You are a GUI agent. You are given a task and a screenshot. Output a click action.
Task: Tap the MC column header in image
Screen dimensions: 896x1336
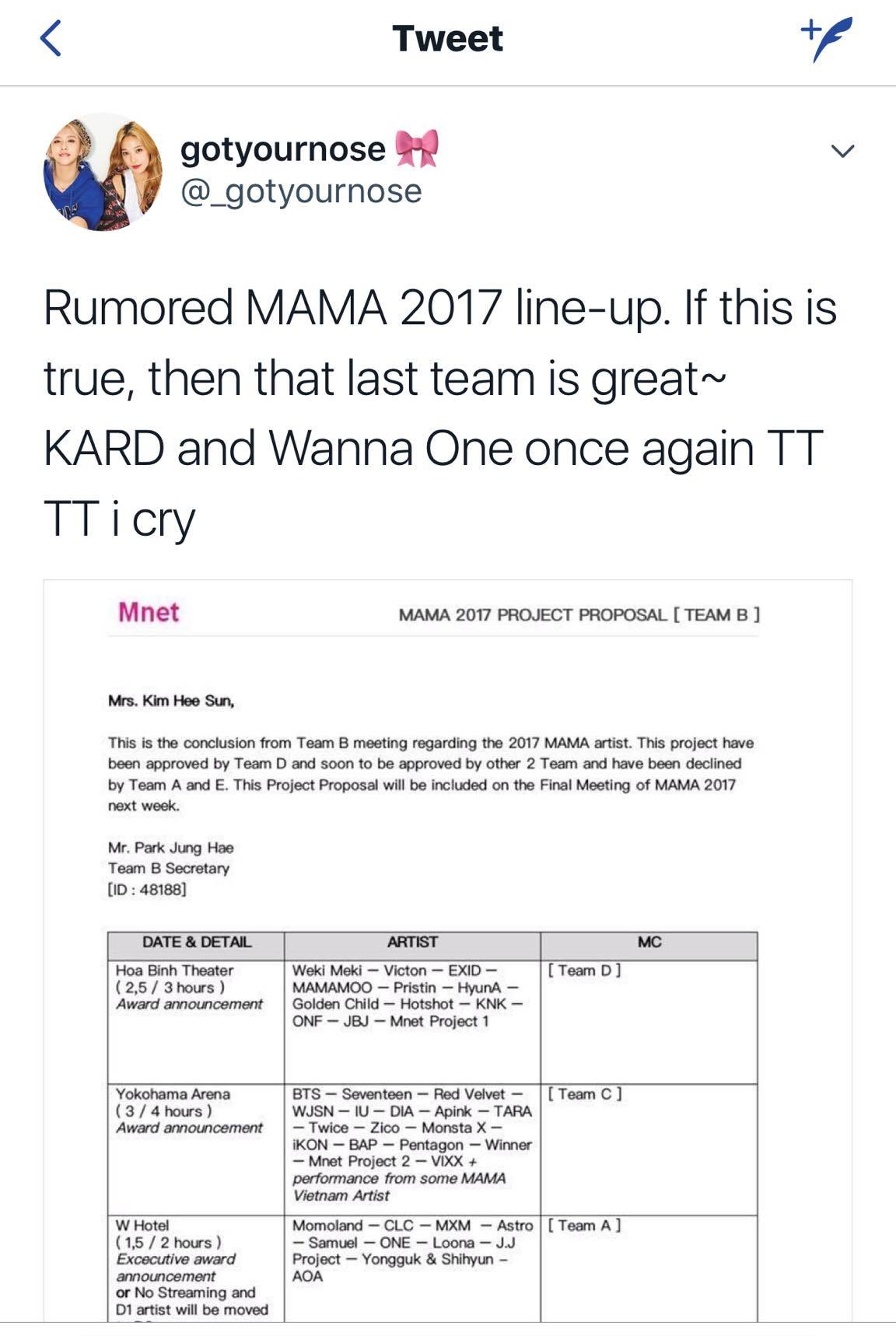(649, 942)
